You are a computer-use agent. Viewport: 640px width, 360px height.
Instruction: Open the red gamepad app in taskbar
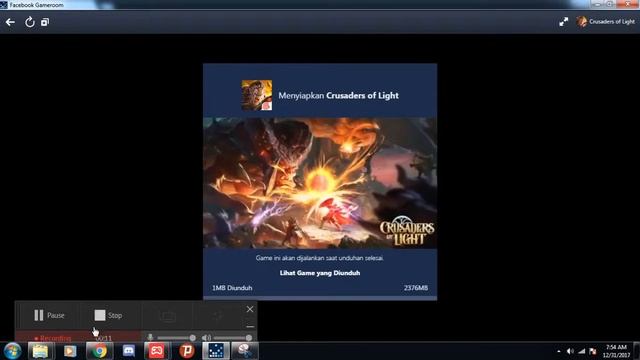[x=156, y=351]
